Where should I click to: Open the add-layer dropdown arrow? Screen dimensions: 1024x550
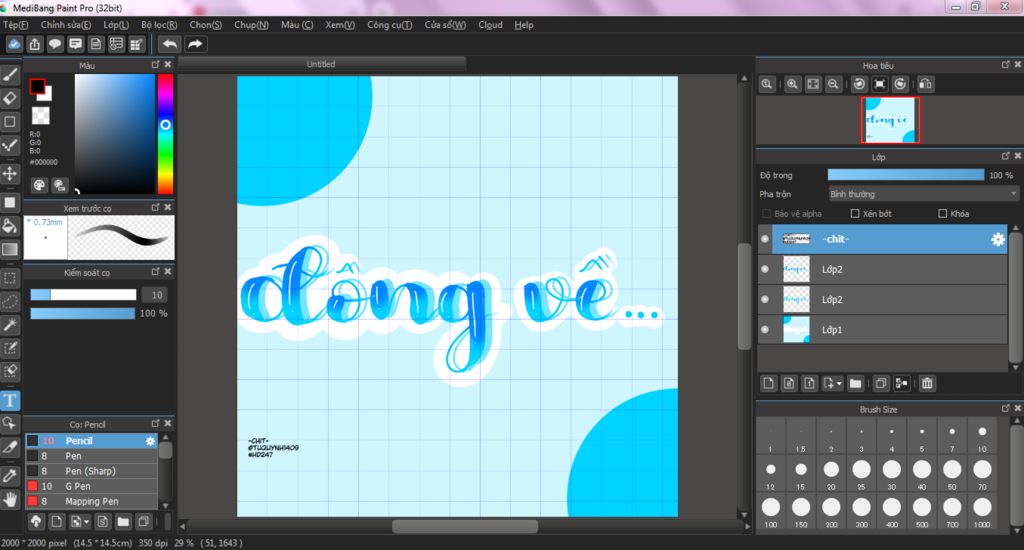point(839,383)
